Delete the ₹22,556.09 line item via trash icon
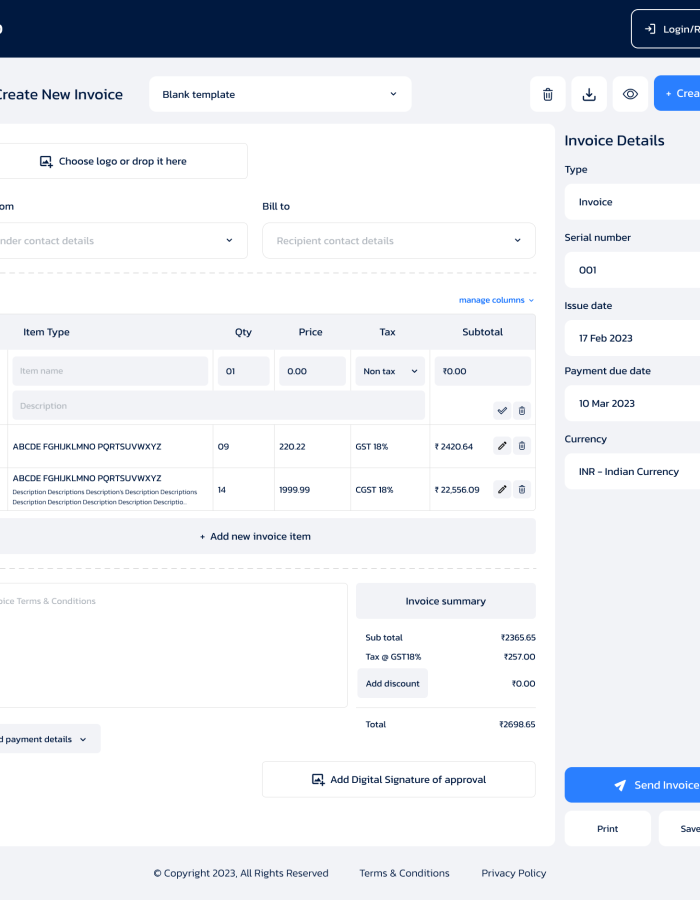700x900 pixels. click(x=521, y=489)
